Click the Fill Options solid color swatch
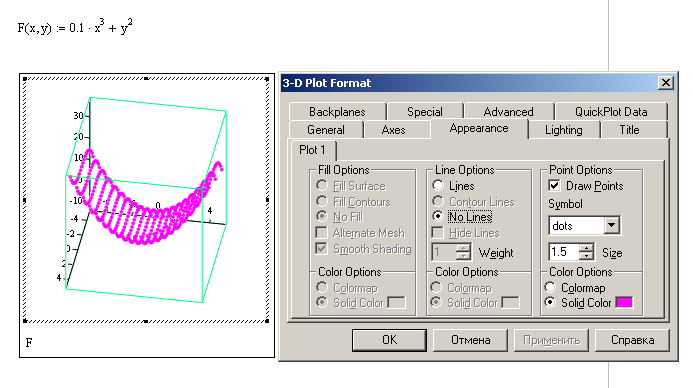The width and height of the screenshot is (693, 388). click(x=396, y=303)
